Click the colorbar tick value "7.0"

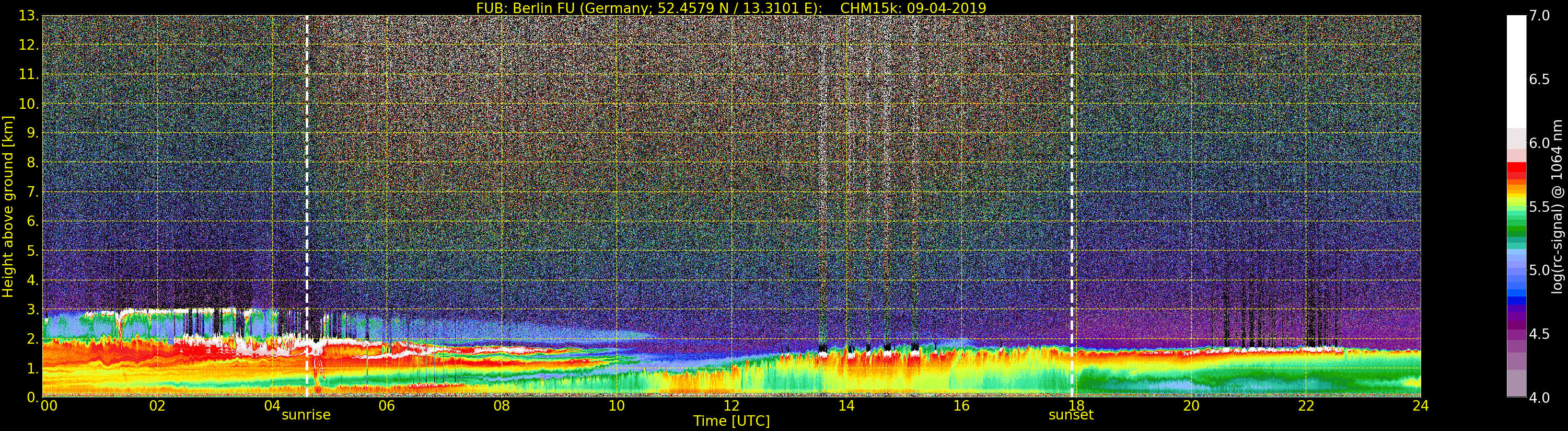[x=1539, y=16]
